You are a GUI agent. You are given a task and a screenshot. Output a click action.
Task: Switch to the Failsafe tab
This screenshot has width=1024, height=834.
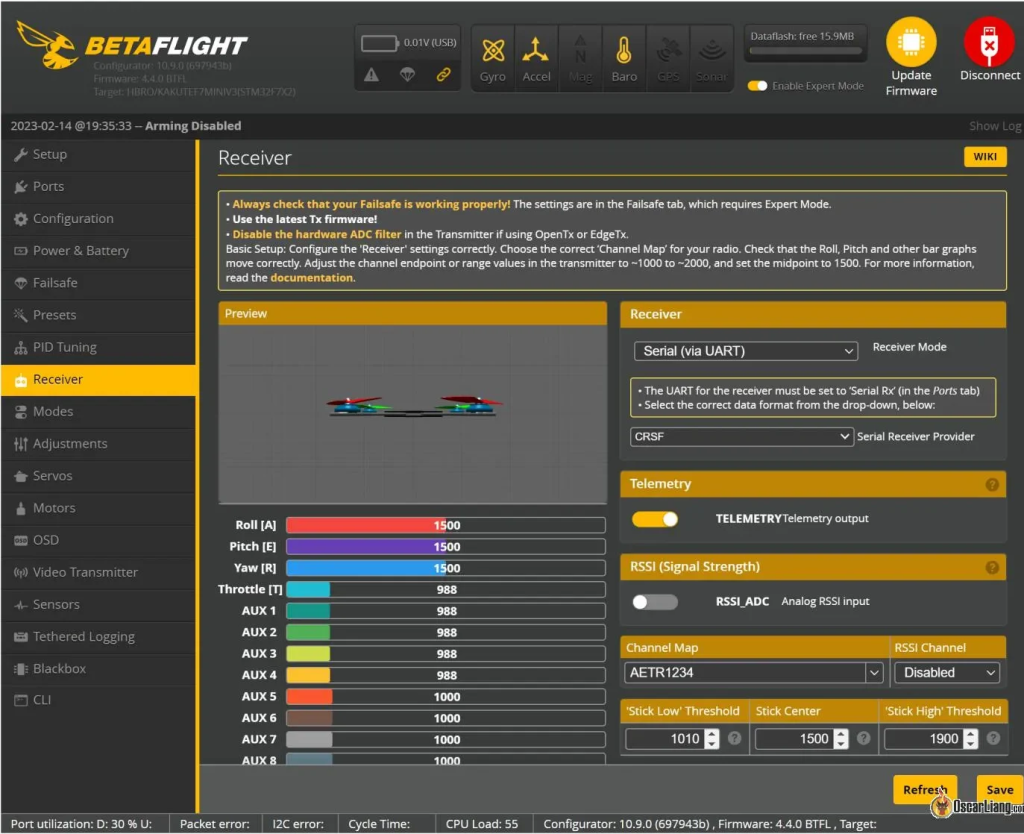pos(99,283)
